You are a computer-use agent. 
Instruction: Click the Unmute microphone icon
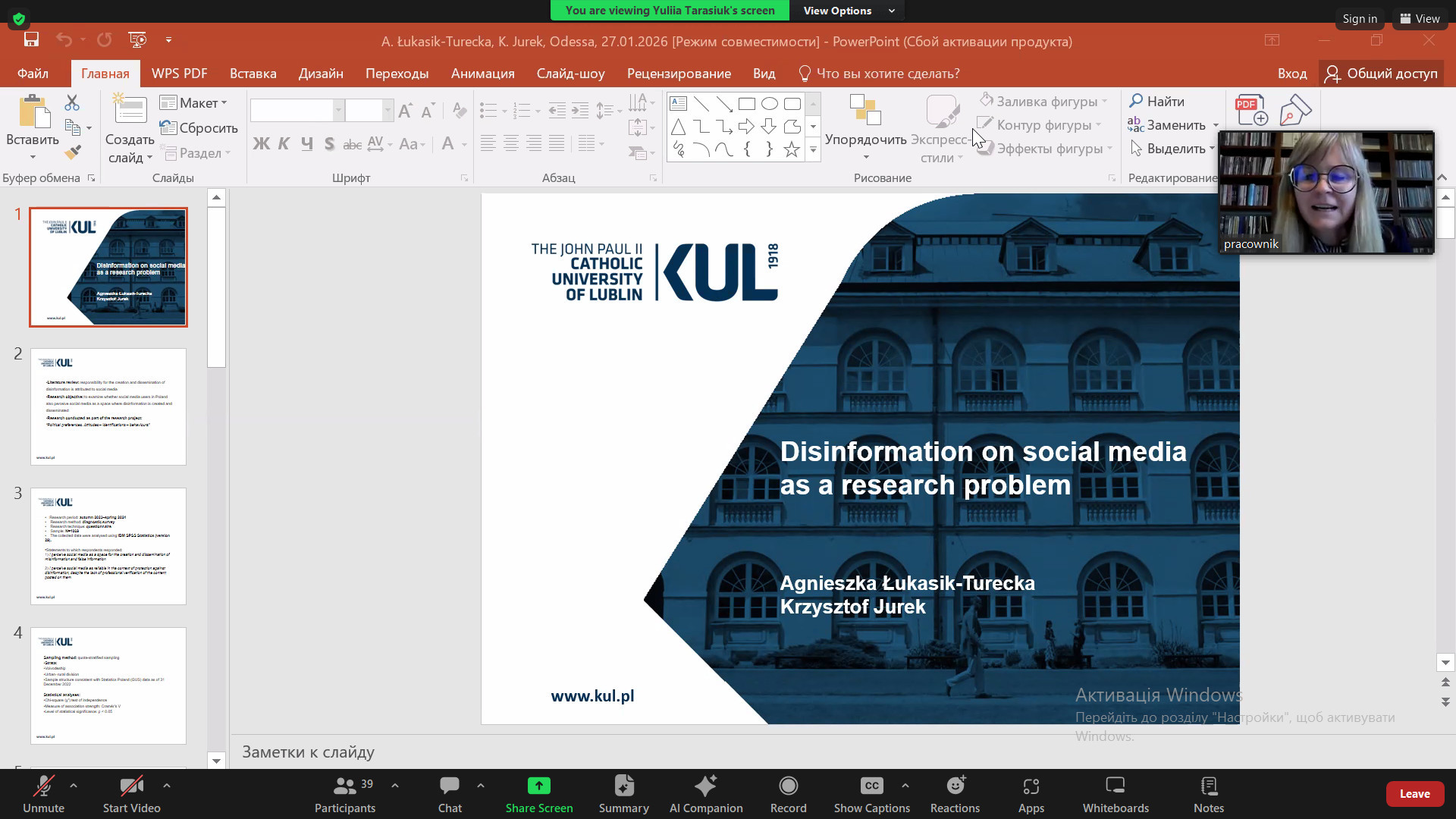click(x=43, y=786)
